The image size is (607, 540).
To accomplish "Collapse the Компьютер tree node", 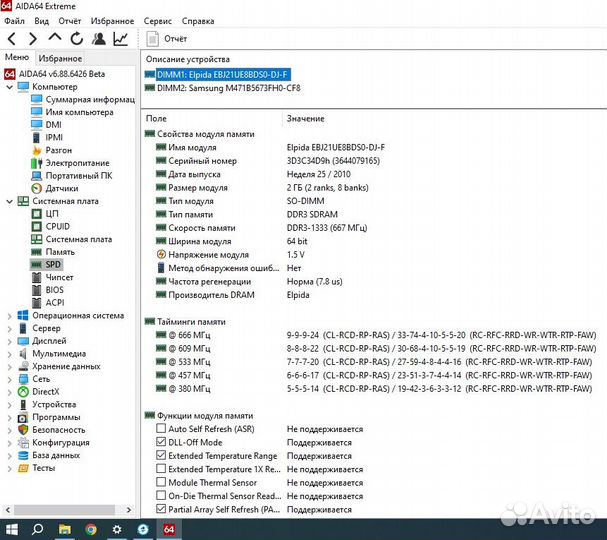I will pos(10,87).
